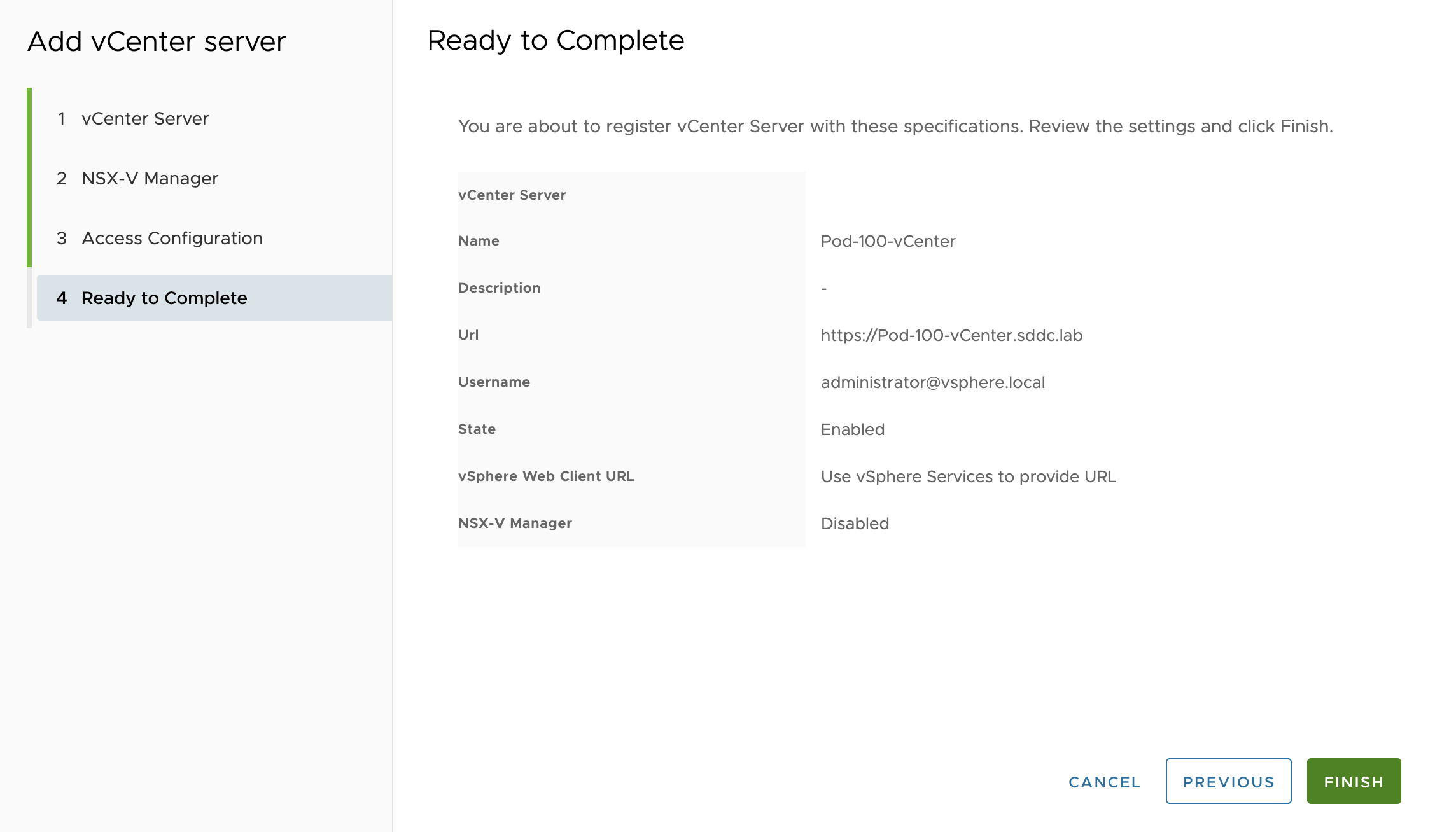Click the number 1 step indicator
1456x832 pixels.
coord(61,119)
